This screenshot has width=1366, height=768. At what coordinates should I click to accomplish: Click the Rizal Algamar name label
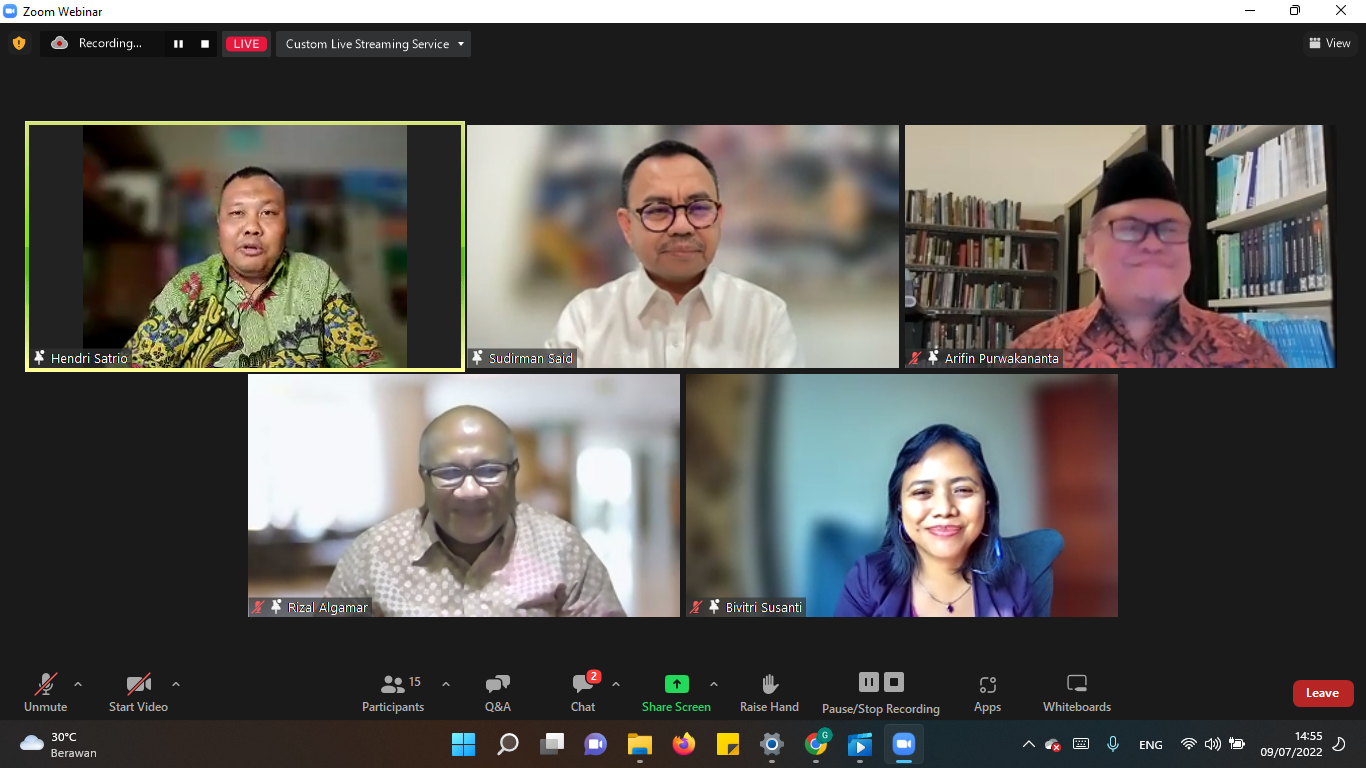(328, 607)
